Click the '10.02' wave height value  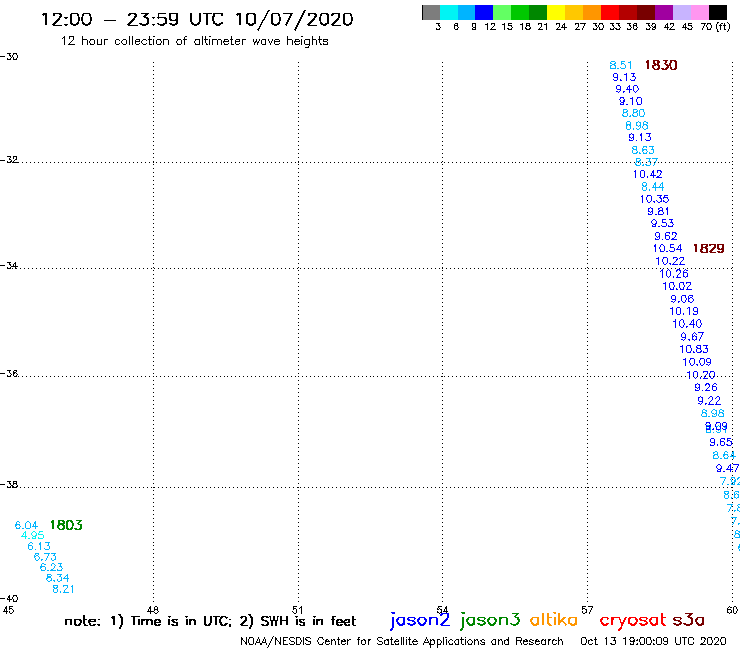pyautogui.click(x=677, y=286)
